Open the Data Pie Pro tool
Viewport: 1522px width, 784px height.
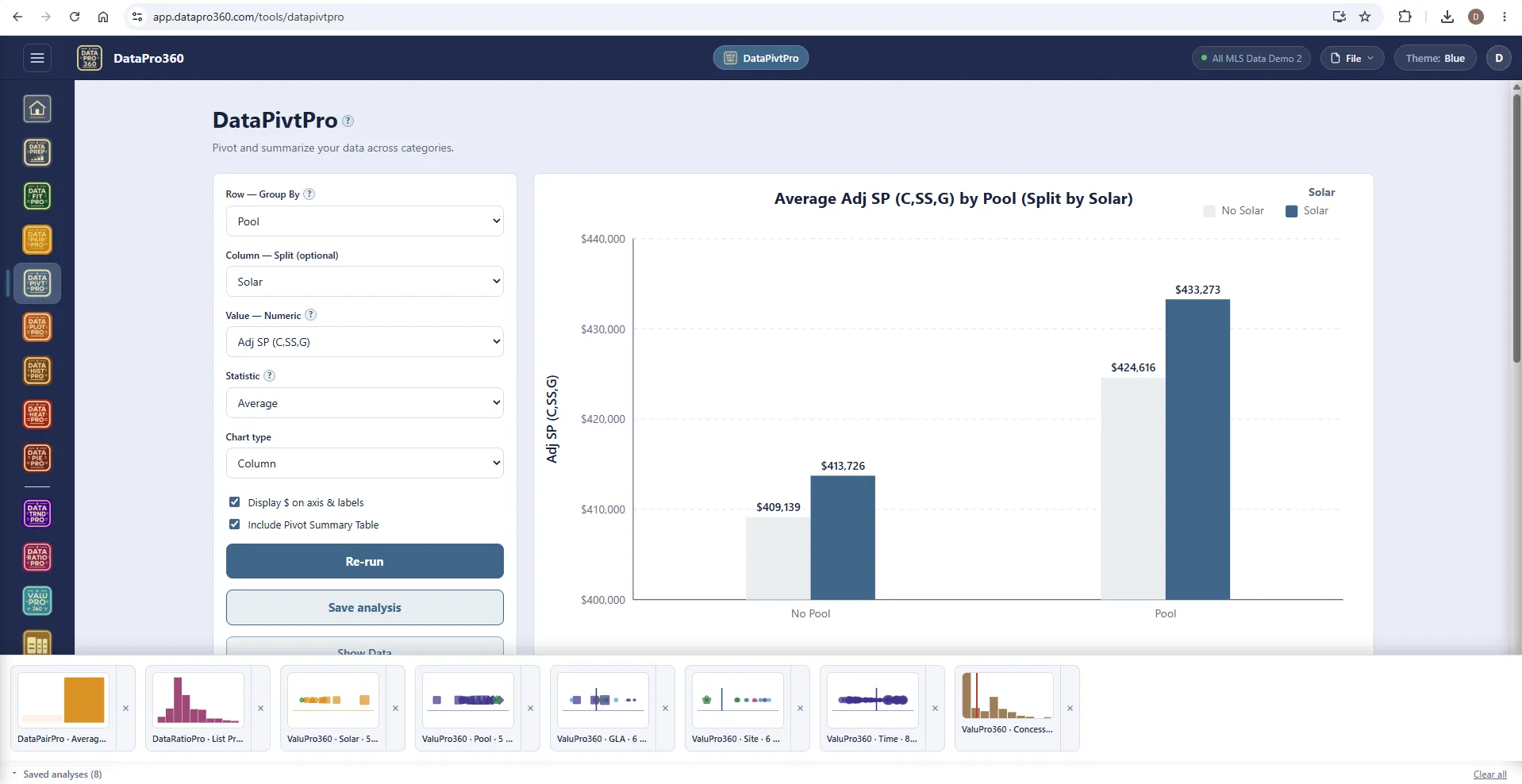pos(37,458)
